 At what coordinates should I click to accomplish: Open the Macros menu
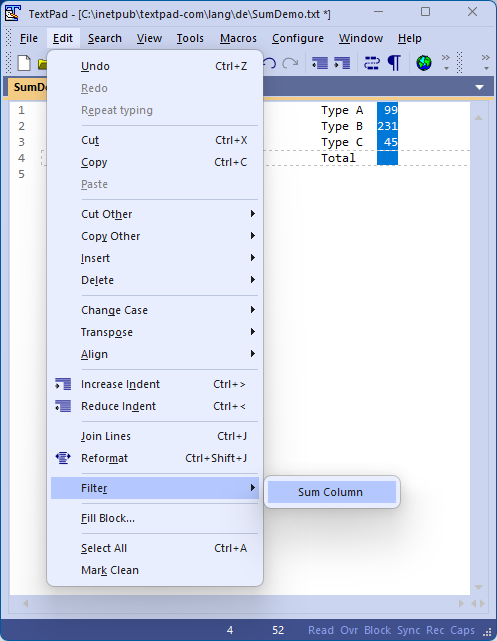coord(238,38)
